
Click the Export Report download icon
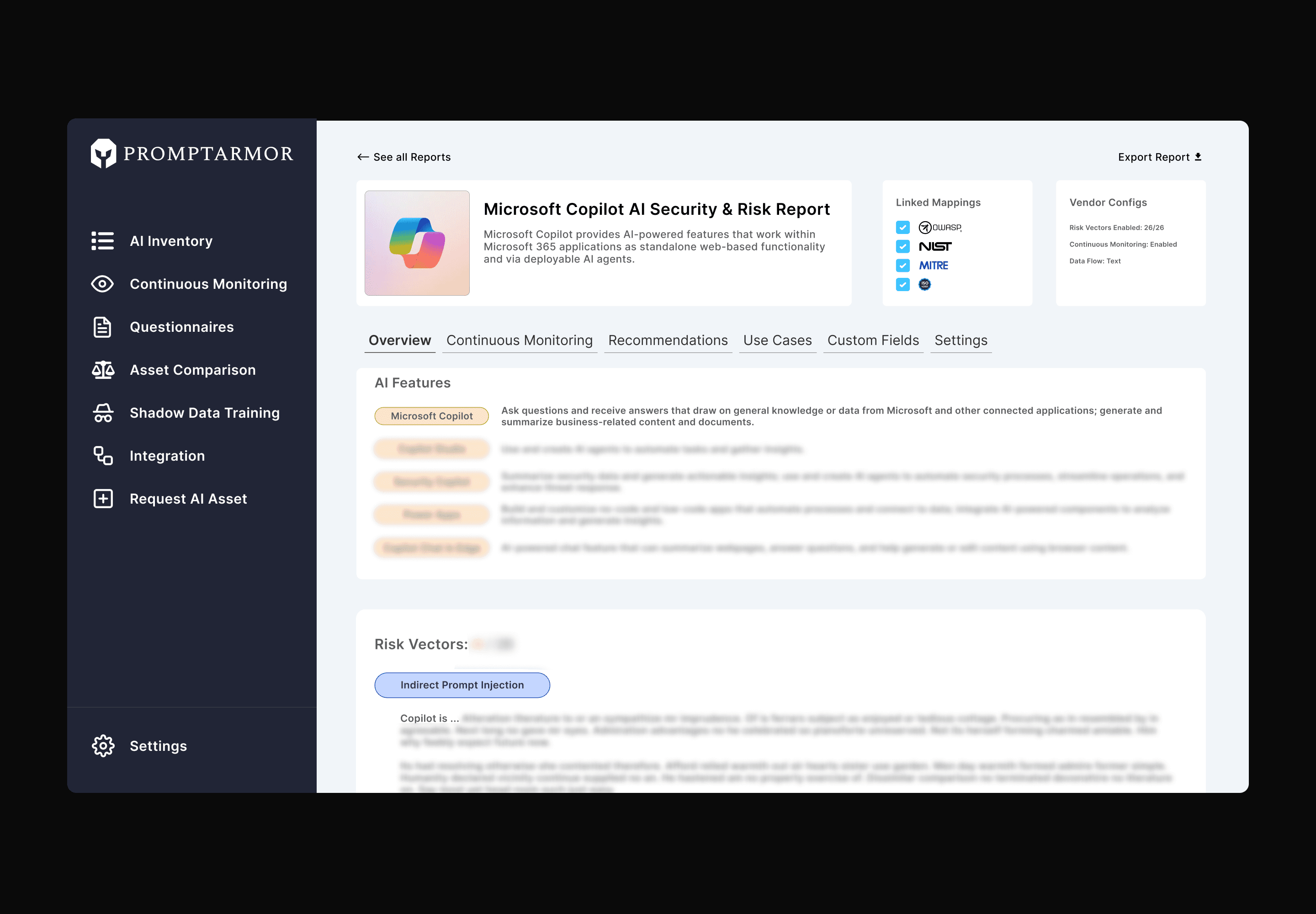pyautogui.click(x=1198, y=157)
